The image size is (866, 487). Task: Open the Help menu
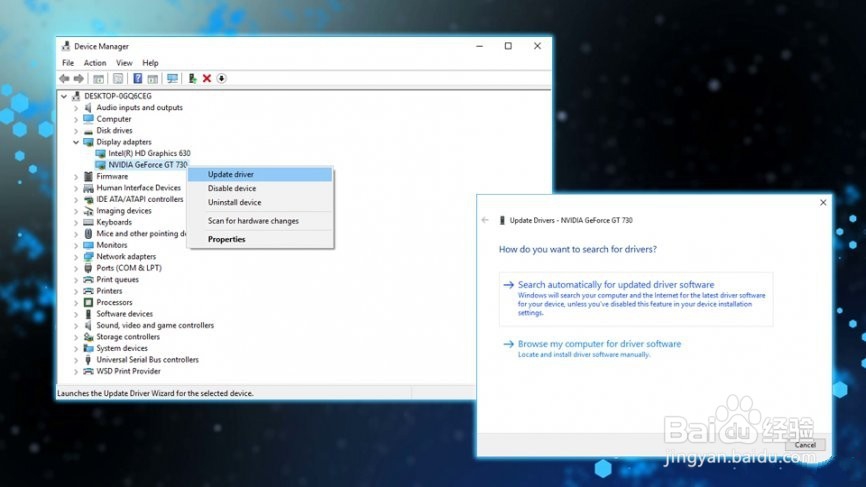coord(150,63)
